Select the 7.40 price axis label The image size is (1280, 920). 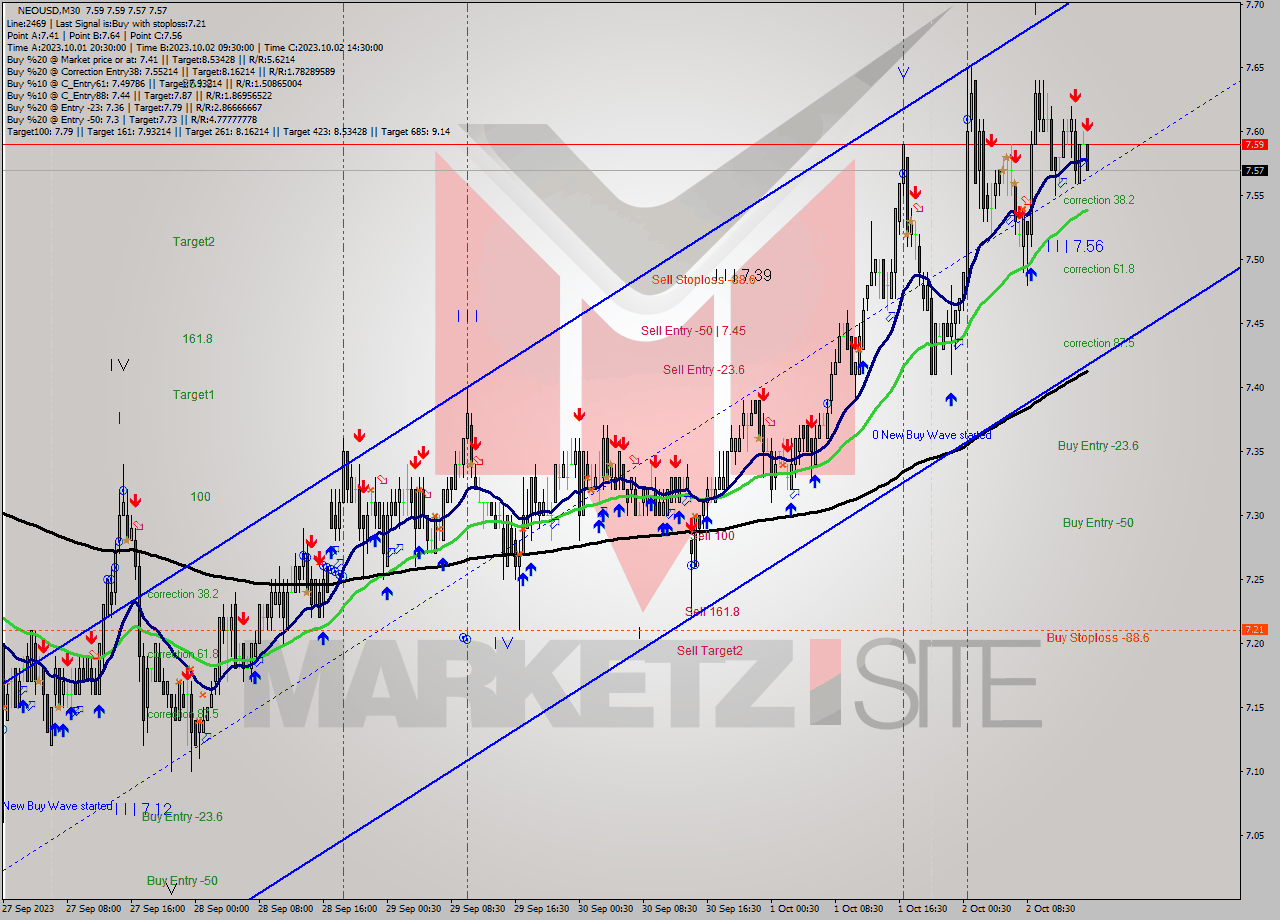coord(1254,387)
